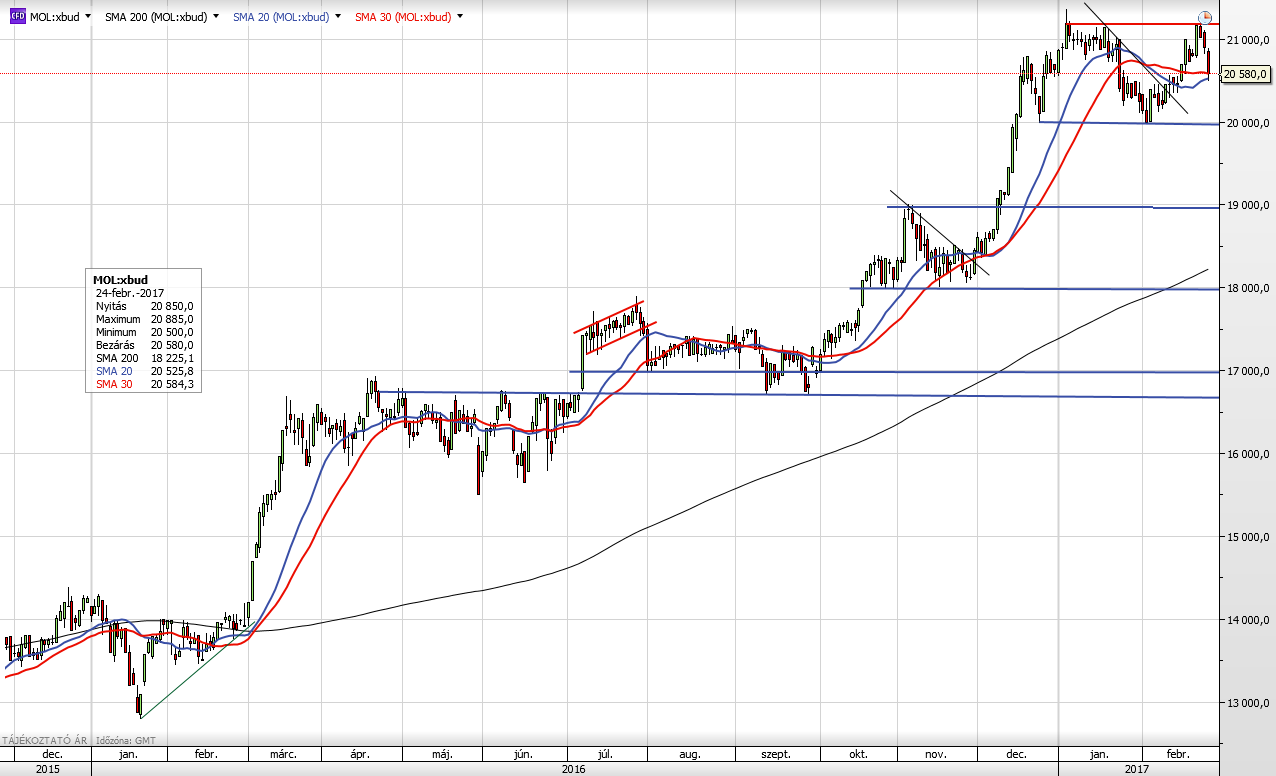Image resolution: width=1276 pixels, height=776 pixels.
Task: Click the 14 000,0 price axis label
Action: tap(1248, 620)
